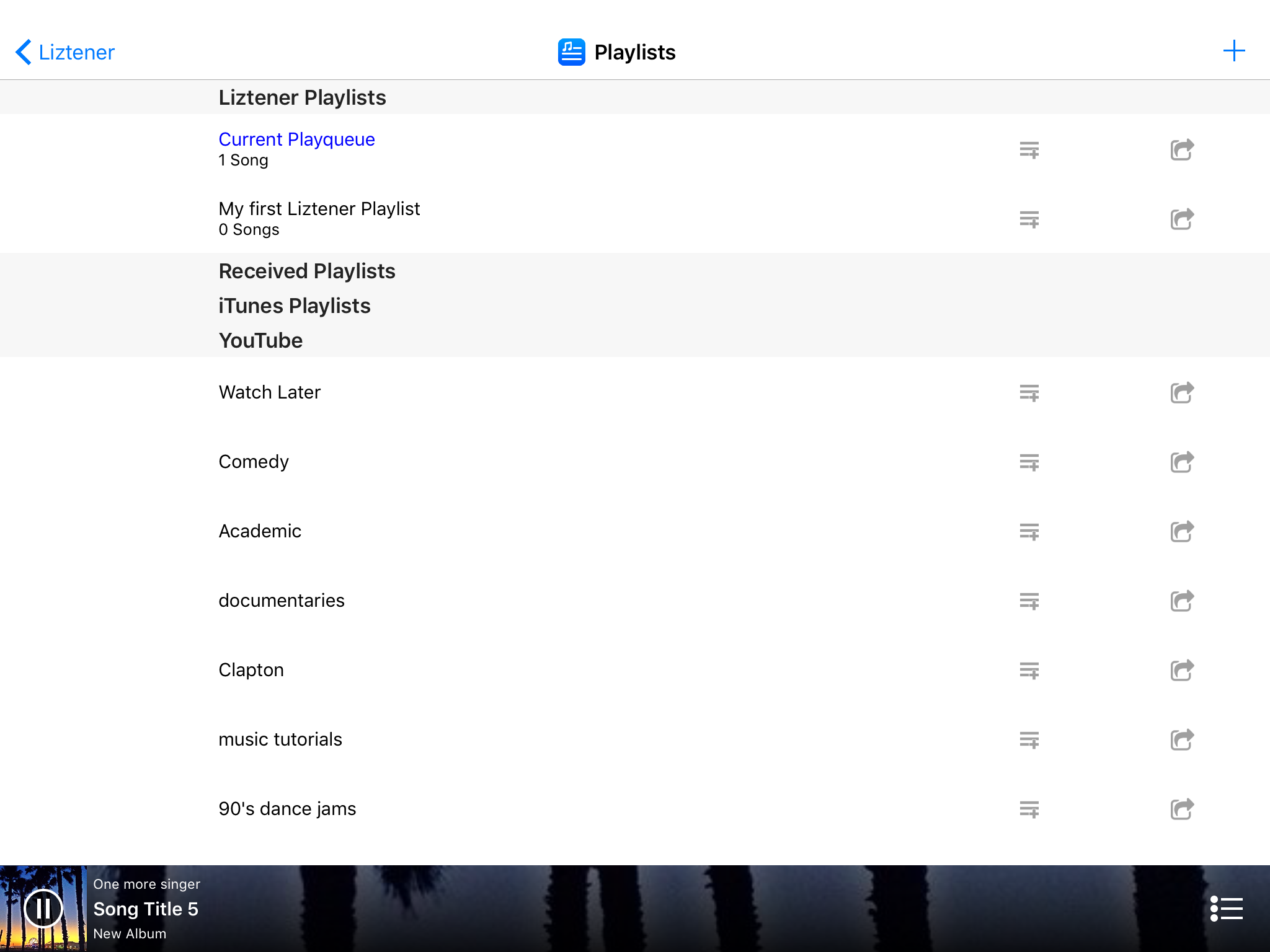The height and width of the screenshot is (952, 1270).
Task: Add Watch Later to play queue
Action: 1029,393
